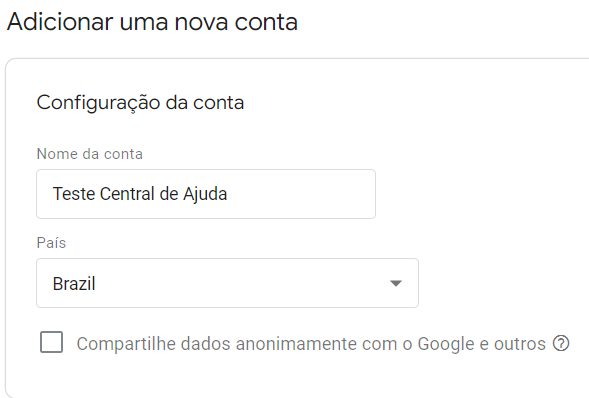Image resolution: width=589 pixels, height=398 pixels.
Task: Click the word Teste in name field
Action: coord(74,194)
